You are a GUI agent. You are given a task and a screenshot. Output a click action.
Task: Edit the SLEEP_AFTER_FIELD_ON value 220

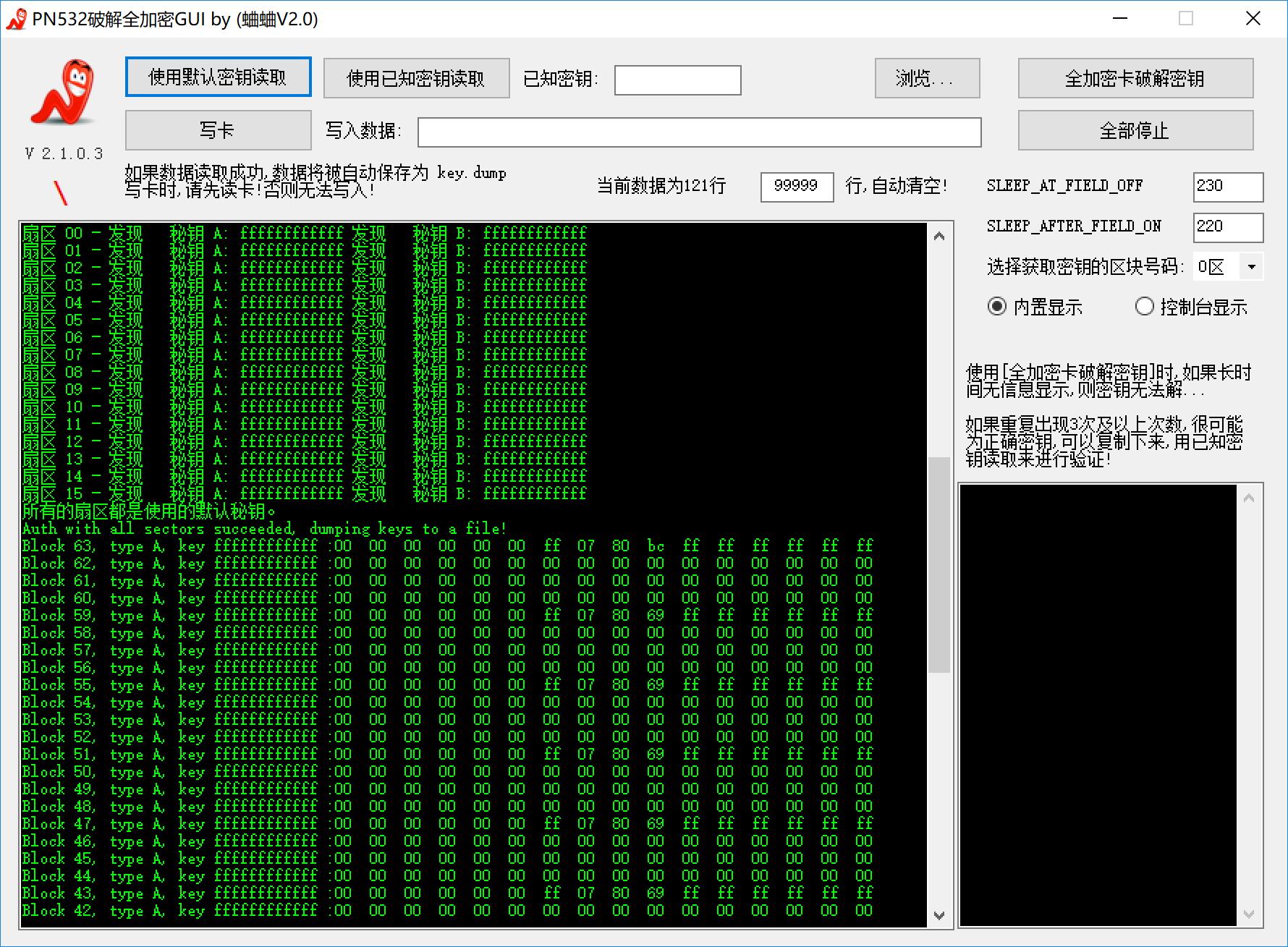point(1227,227)
